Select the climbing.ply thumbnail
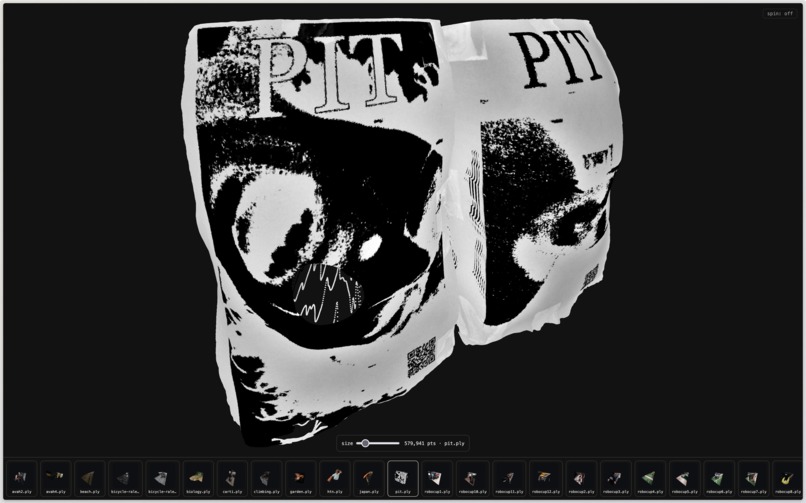The height and width of the screenshot is (503, 806). tap(266, 479)
